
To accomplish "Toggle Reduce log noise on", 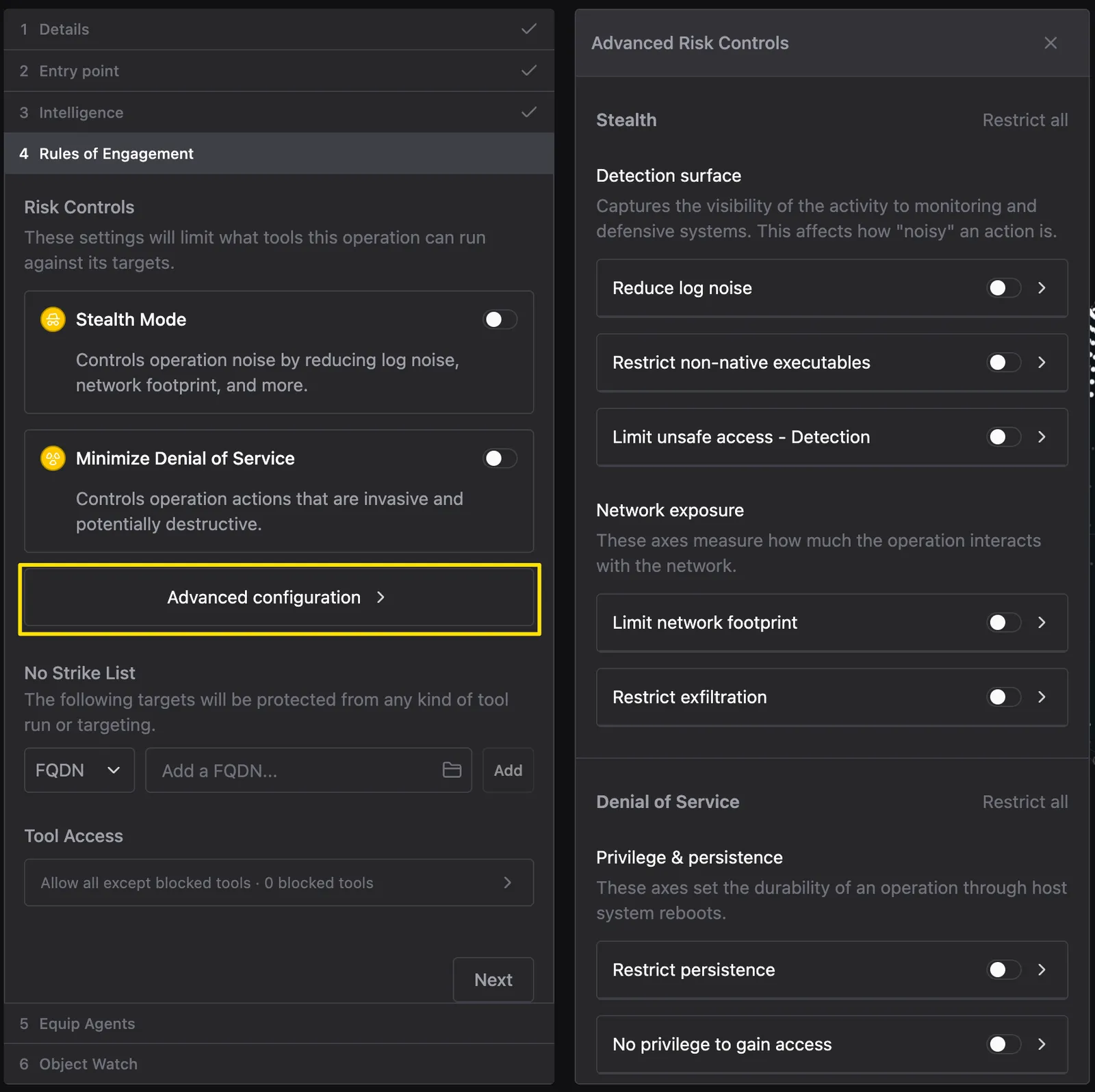I will point(1004,288).
